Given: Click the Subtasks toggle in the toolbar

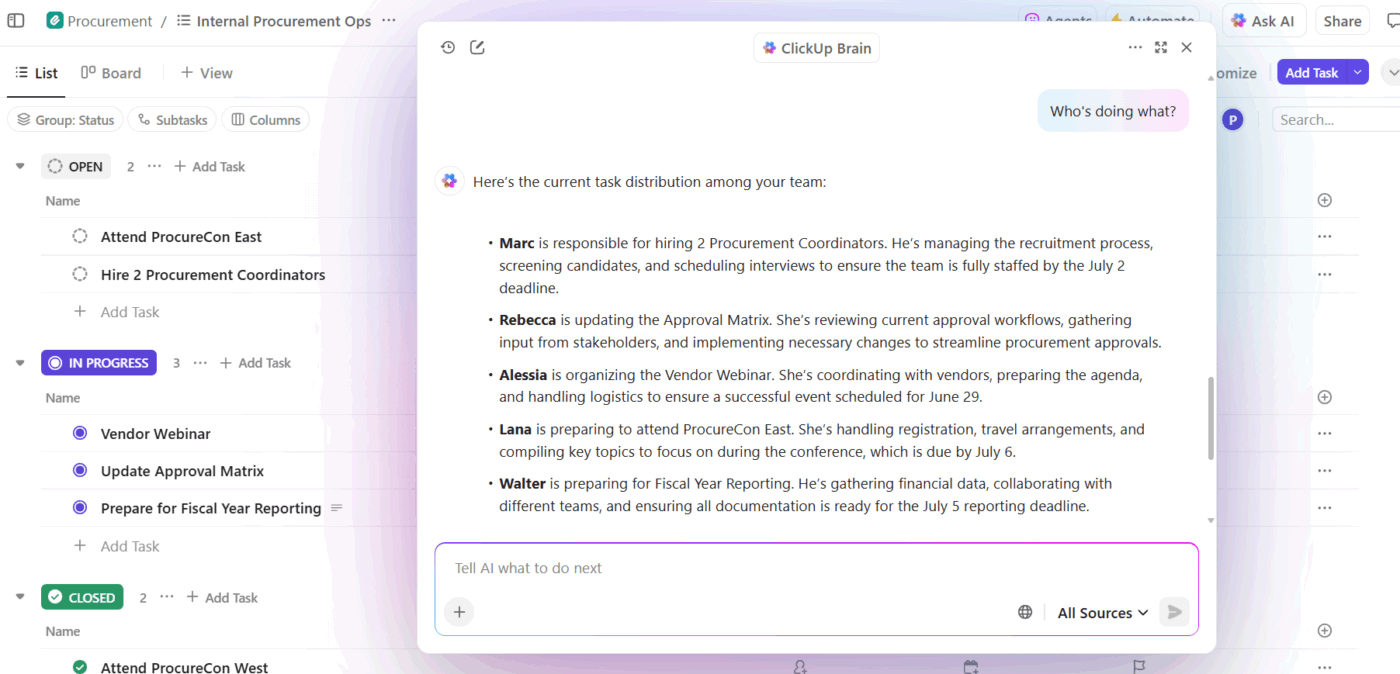Looking at the screenshot, I should pos(172,119).
